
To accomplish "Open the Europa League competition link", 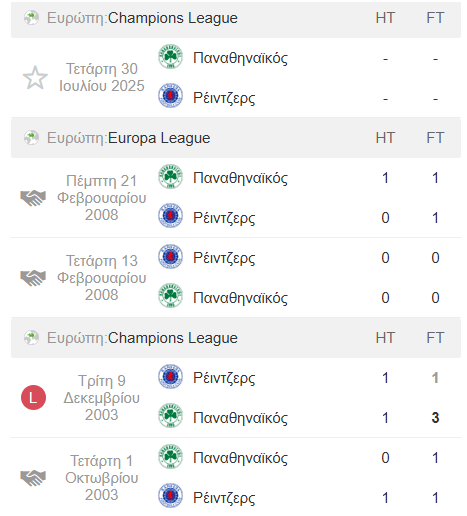I will 159,138.
